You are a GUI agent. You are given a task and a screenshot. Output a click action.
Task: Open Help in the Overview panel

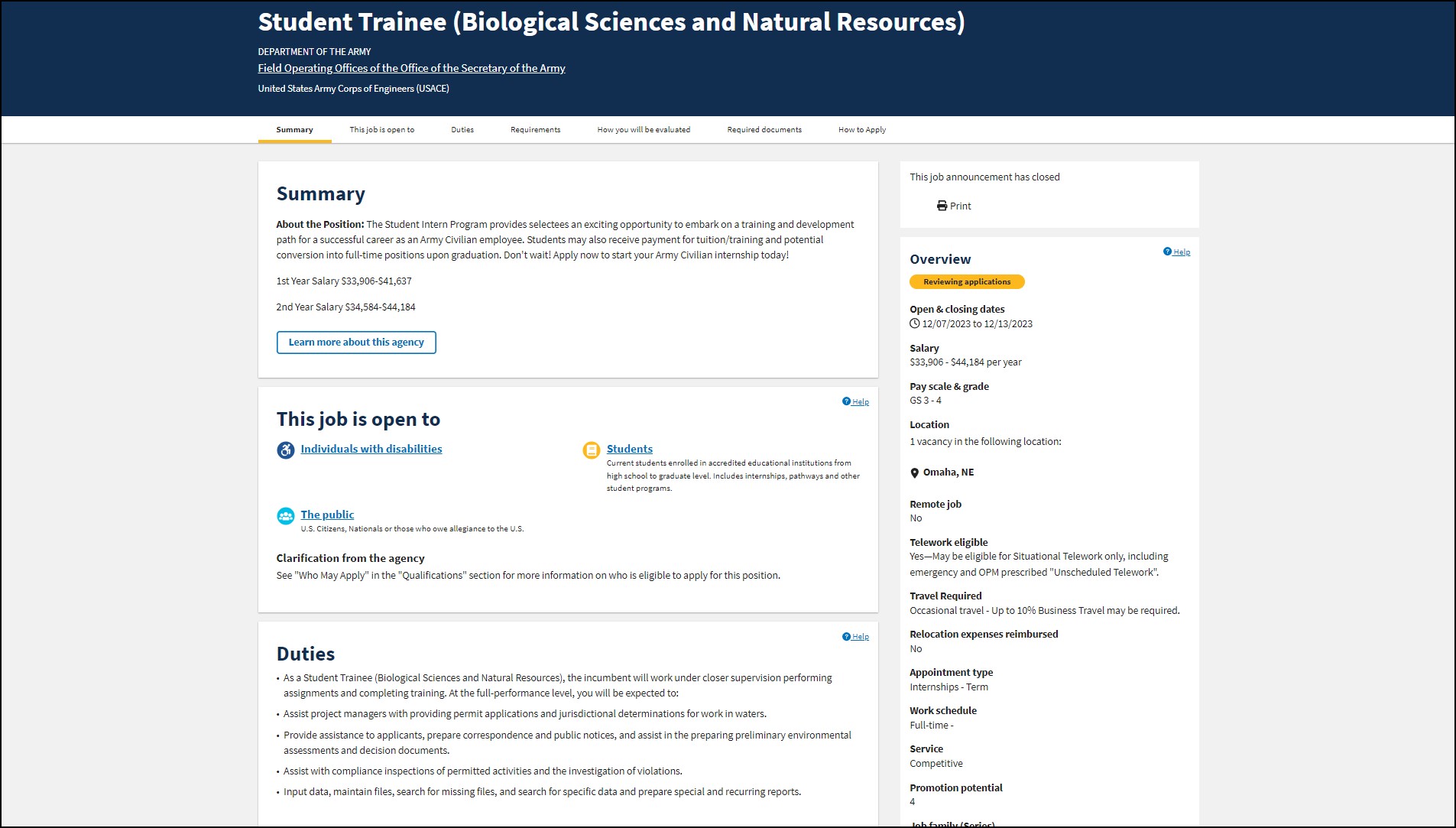[1176, 252]
